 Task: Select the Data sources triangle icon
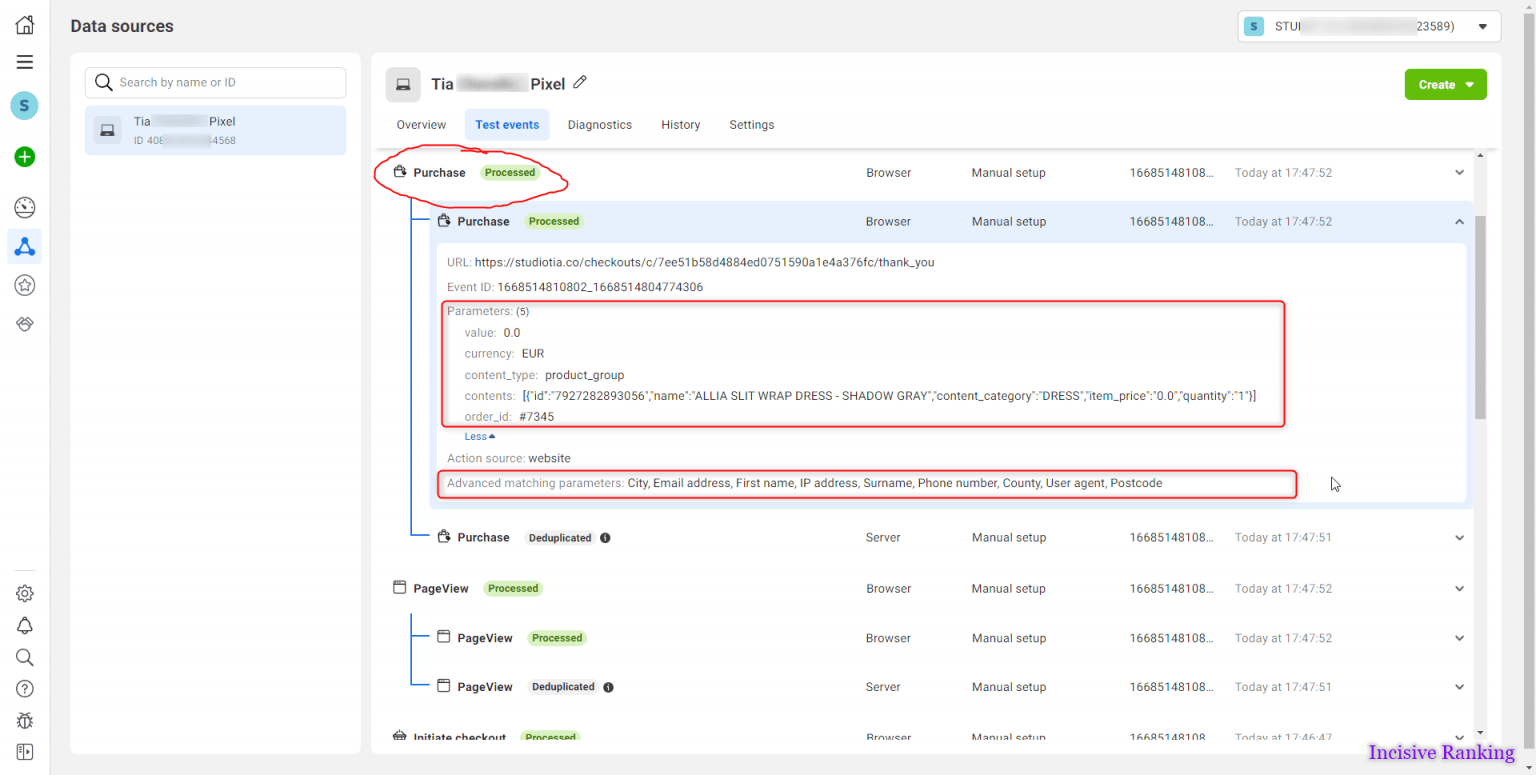tap(25, 246)
